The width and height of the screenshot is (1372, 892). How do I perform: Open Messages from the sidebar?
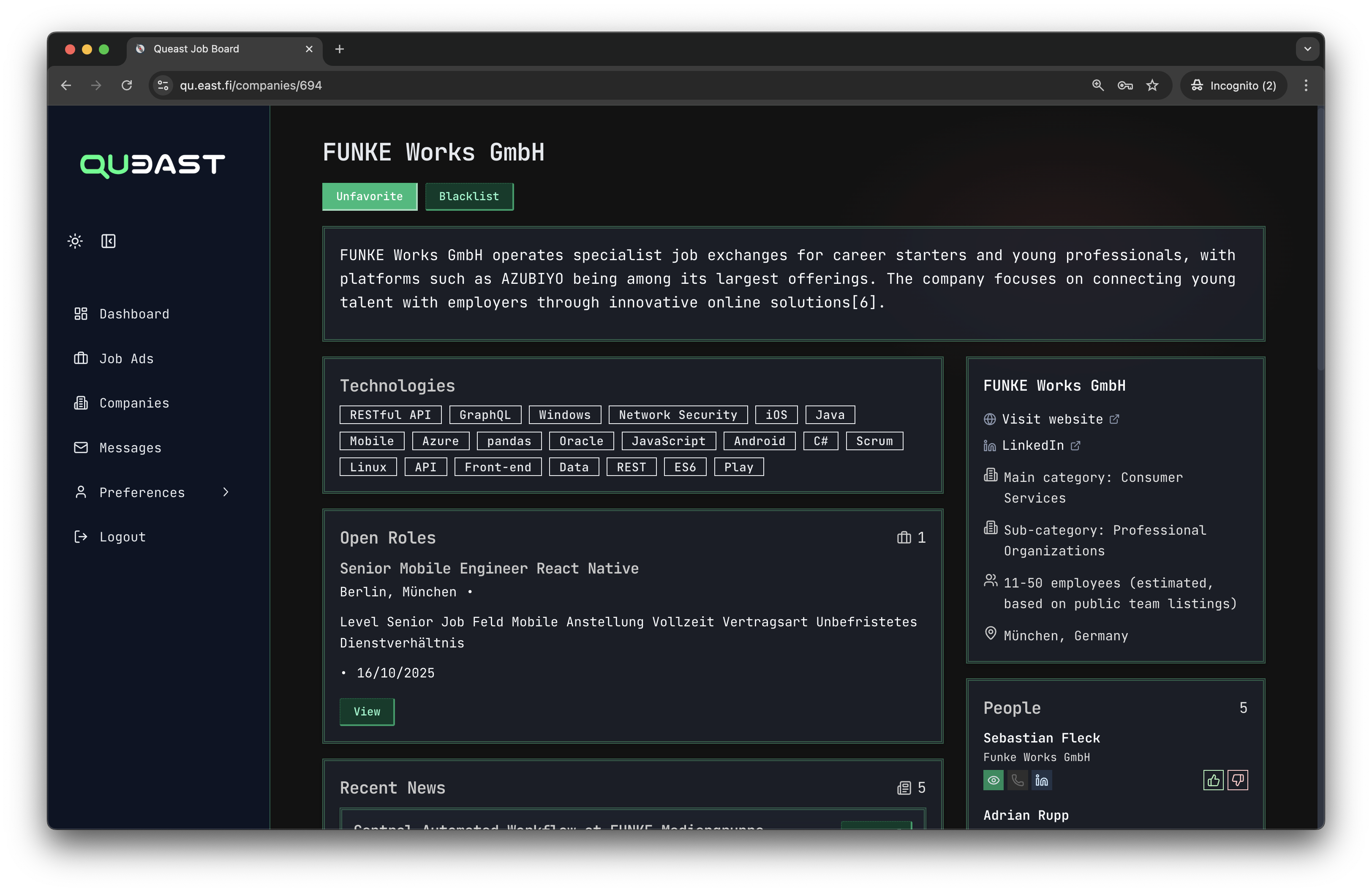pos(130,448)
